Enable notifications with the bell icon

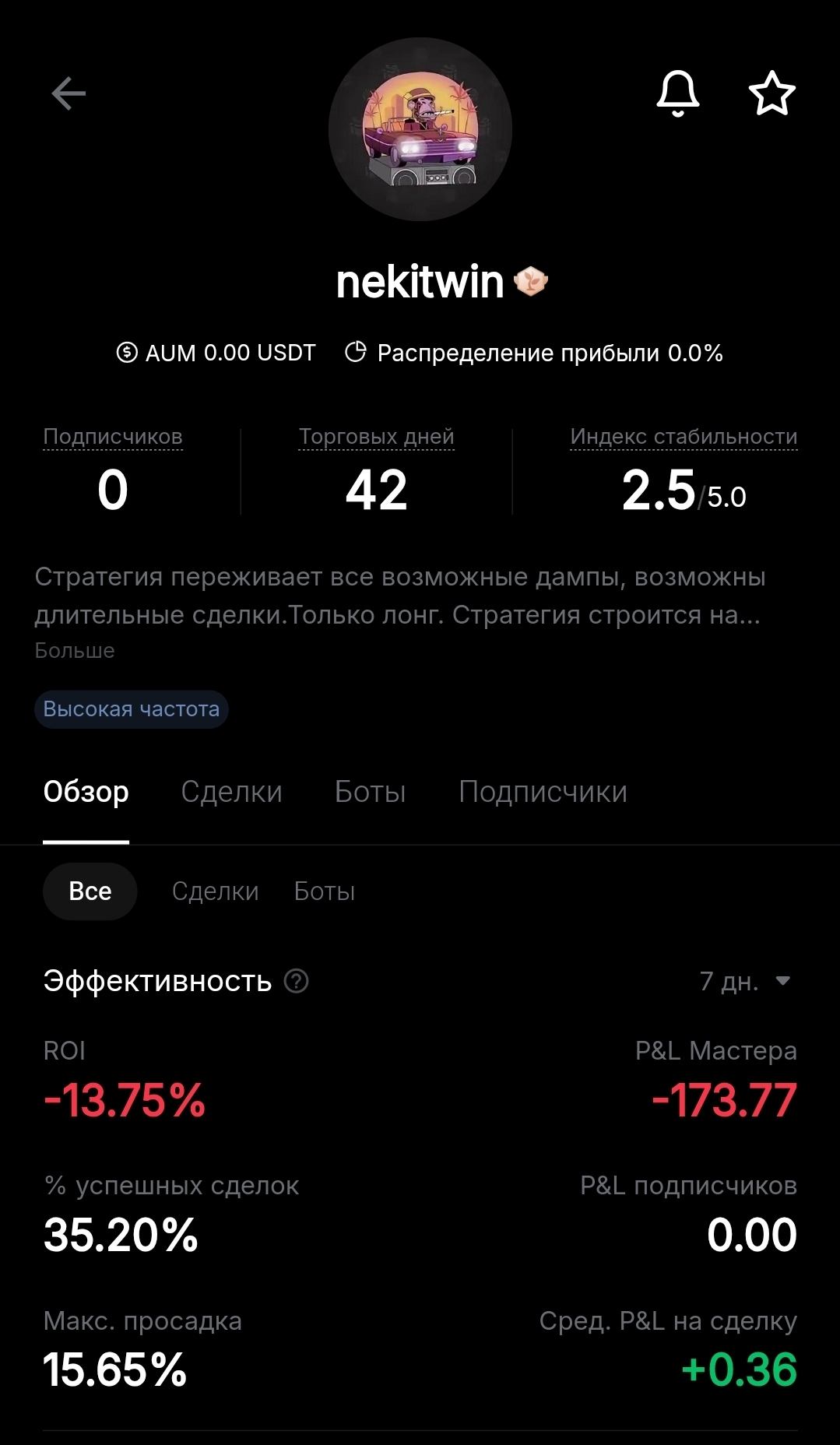(x=678, y=93)
